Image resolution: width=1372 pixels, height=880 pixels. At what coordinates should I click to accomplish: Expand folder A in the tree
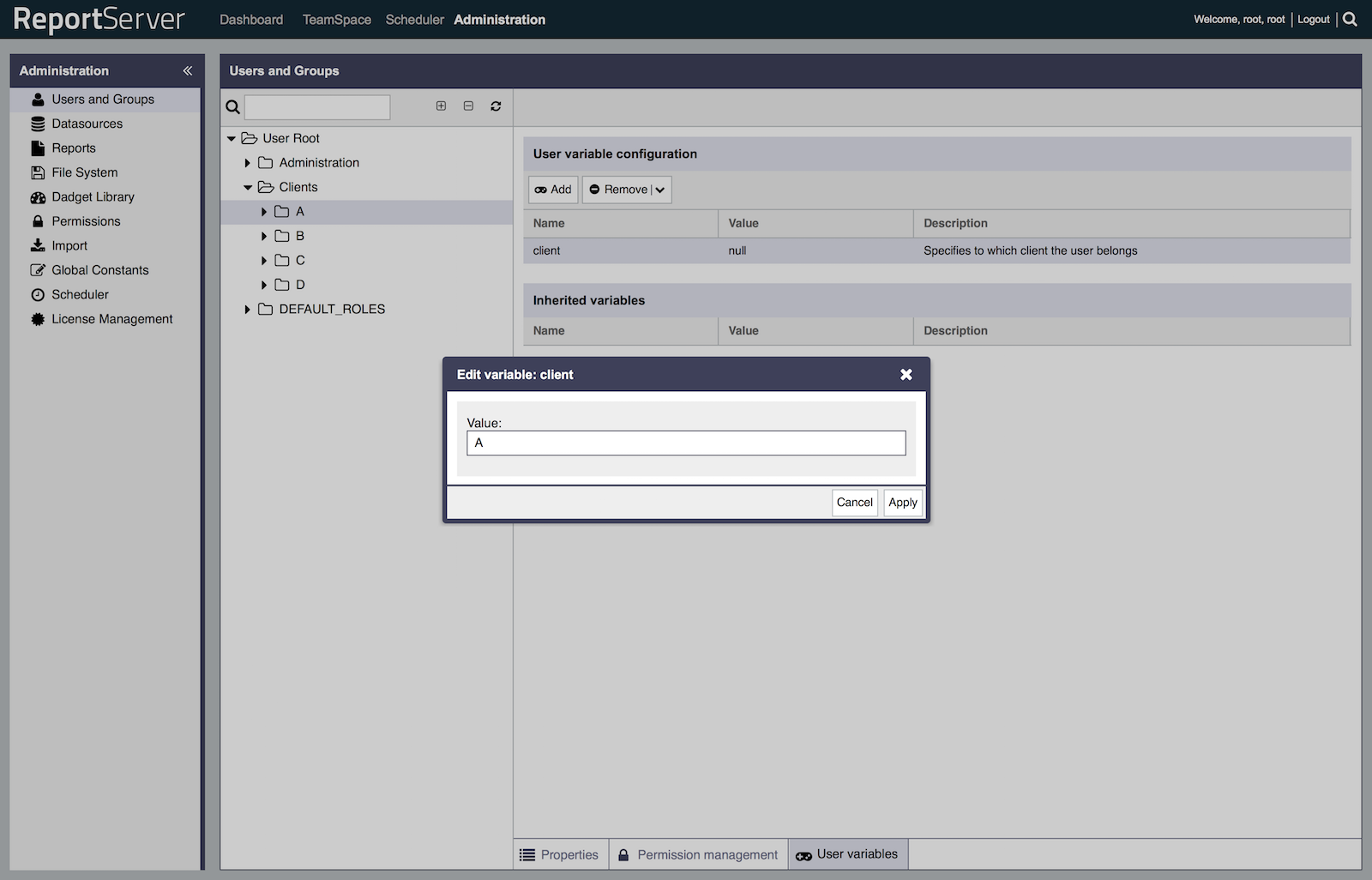[x=264, y=212]
